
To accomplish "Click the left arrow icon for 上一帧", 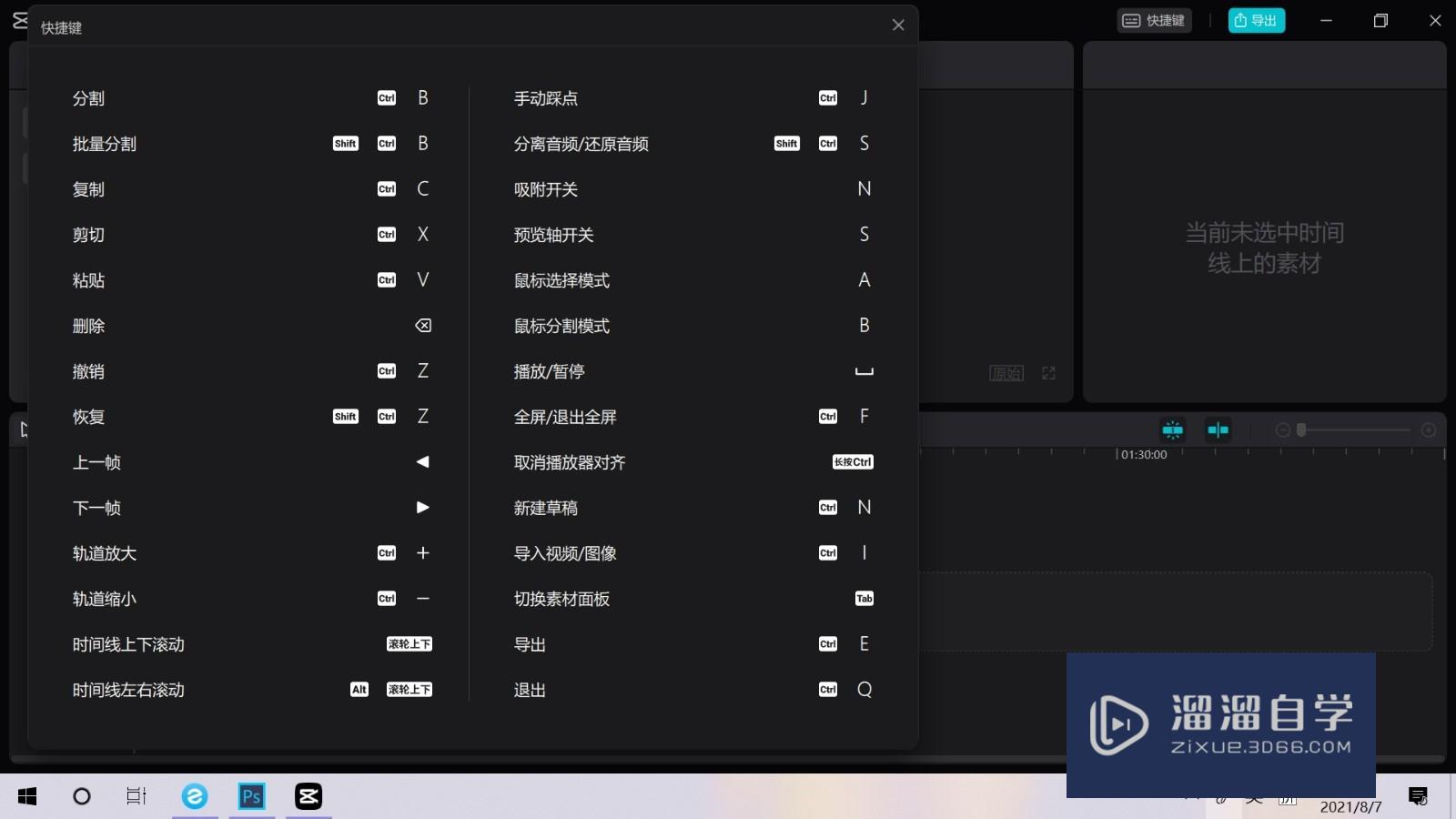I will pos(423,462).
